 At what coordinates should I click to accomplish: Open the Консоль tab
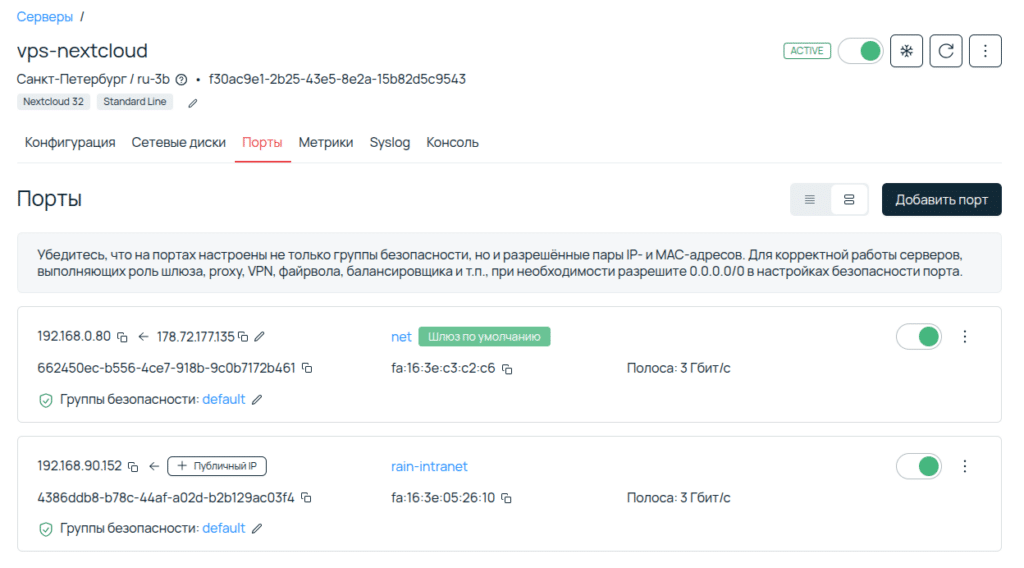452,142
